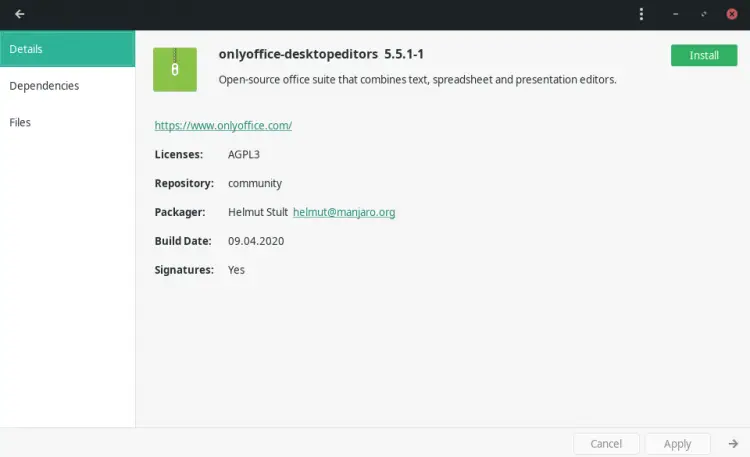Switch to the Details tab
750x457 pixels.
pyautogui.click(x=67, y=49)
